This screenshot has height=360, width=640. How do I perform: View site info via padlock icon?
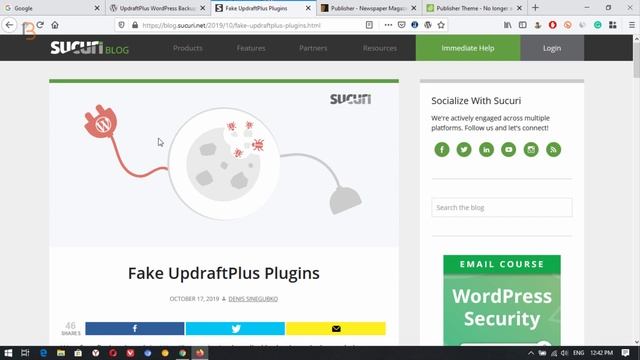135,25
